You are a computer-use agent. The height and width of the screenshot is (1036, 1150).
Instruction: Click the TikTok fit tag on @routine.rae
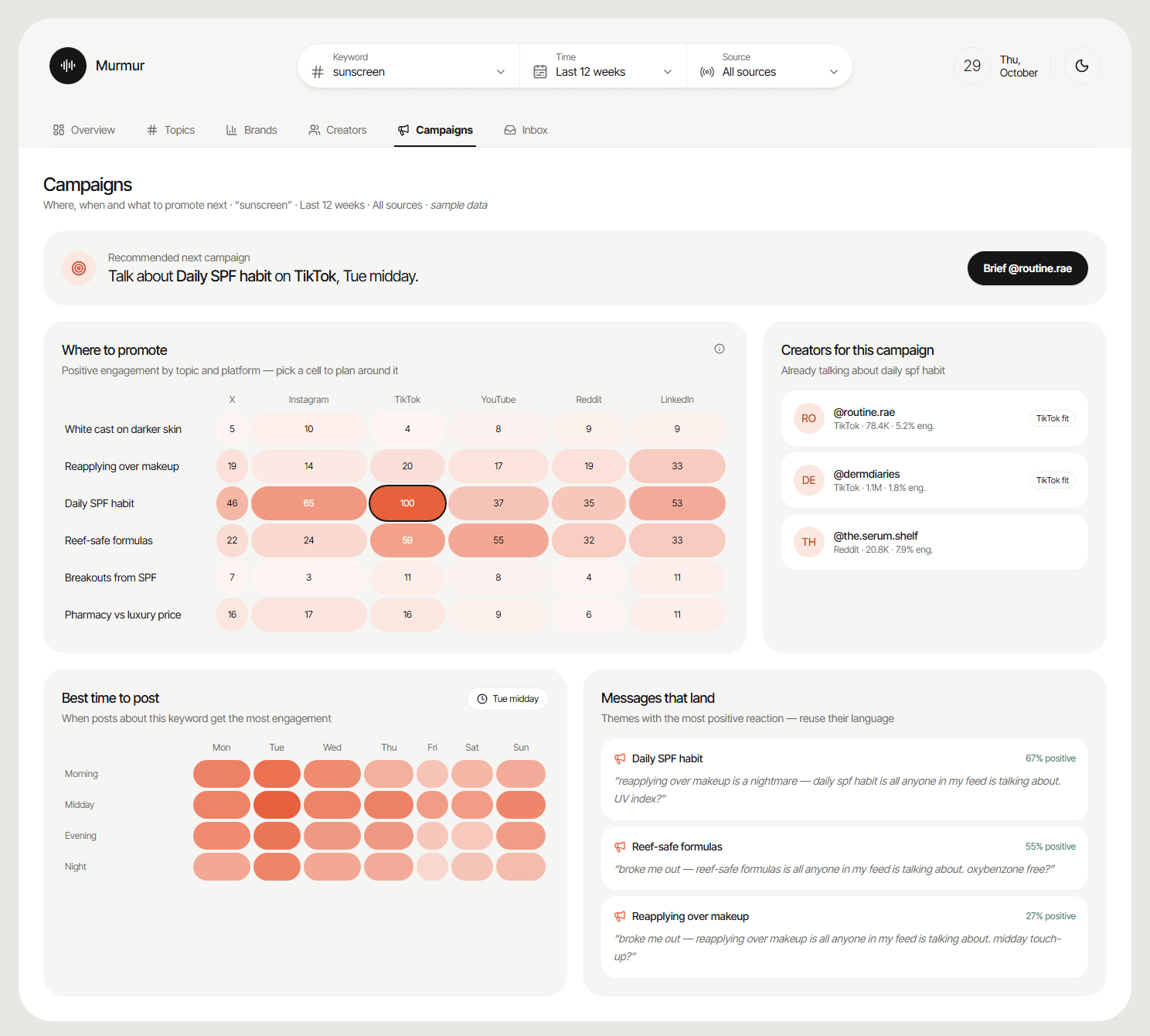pos(1053,418)
